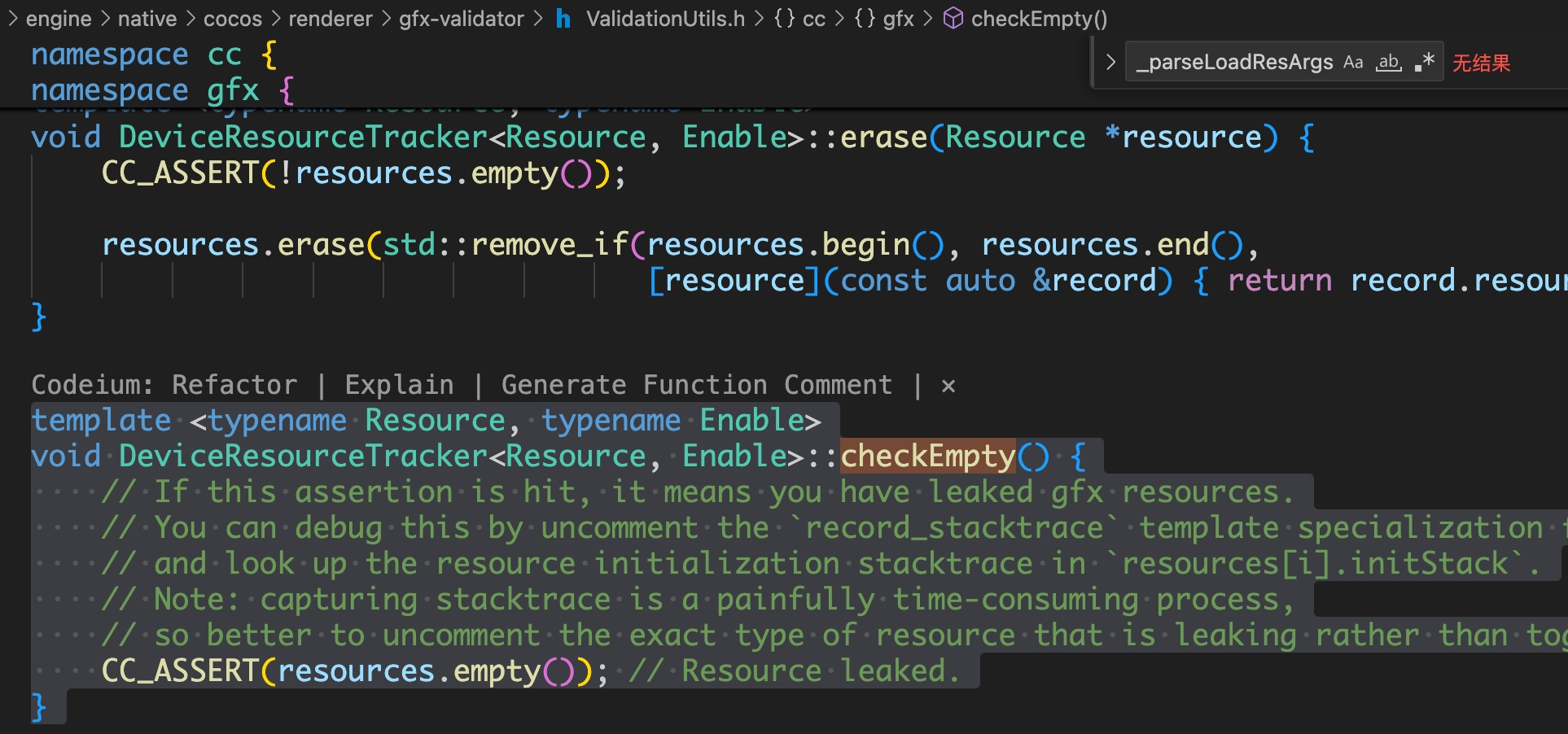Toggle Match Whole Word option
The image size is (1568, 734).
pos(1389,63)
